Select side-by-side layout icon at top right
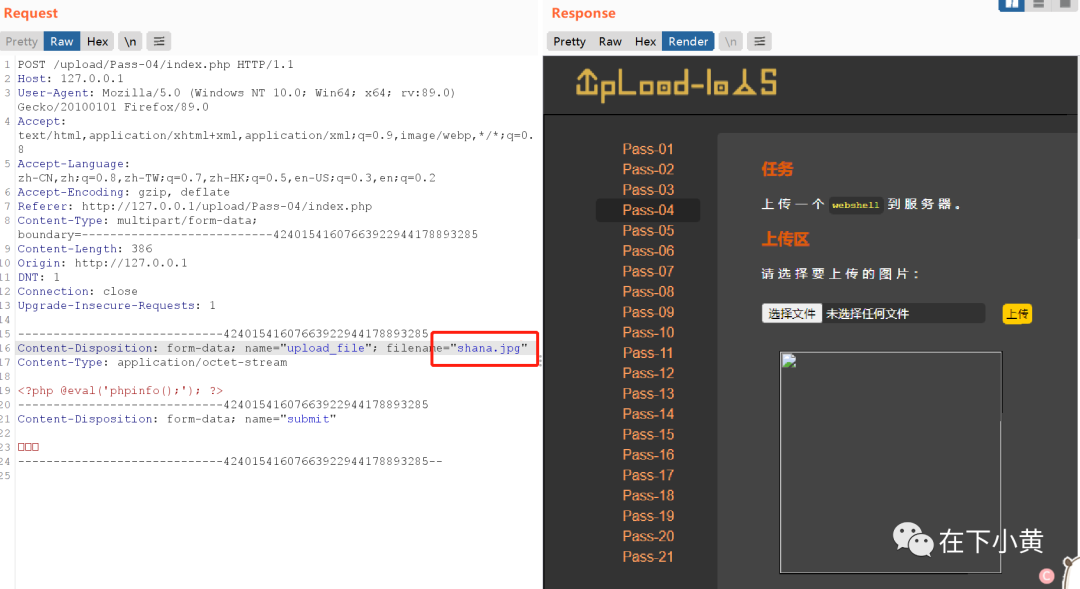The image size is (1080, 589). 1011,4
